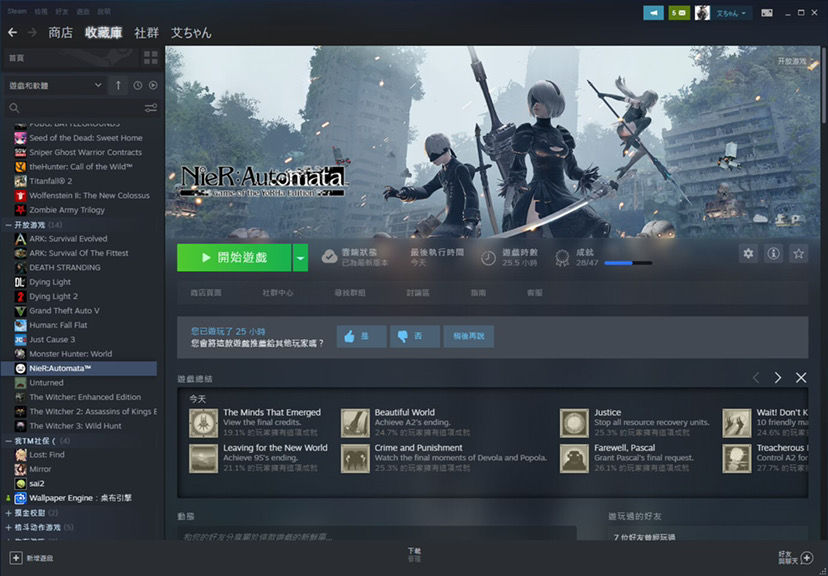The image size is (828, 576).
Task: Click the 新增遊戲 add game plus icon
Action: (16, 558)
